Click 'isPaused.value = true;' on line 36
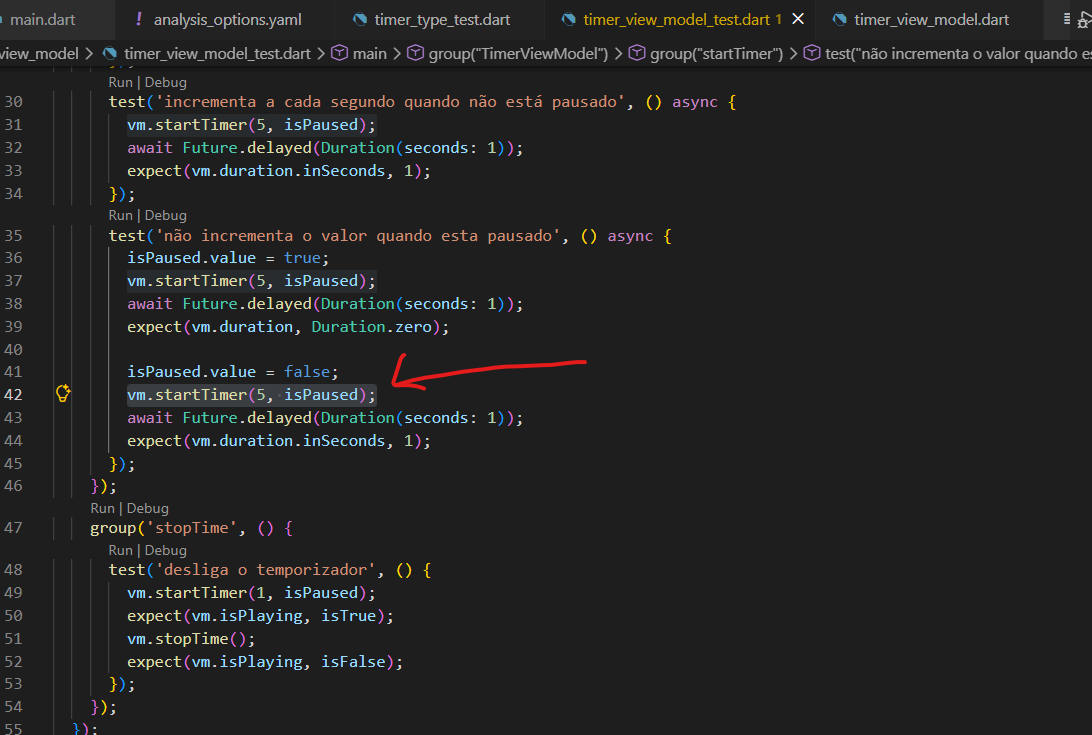Screen dimensions: 1092x735 pyautogui.click(x=228, y=258)
